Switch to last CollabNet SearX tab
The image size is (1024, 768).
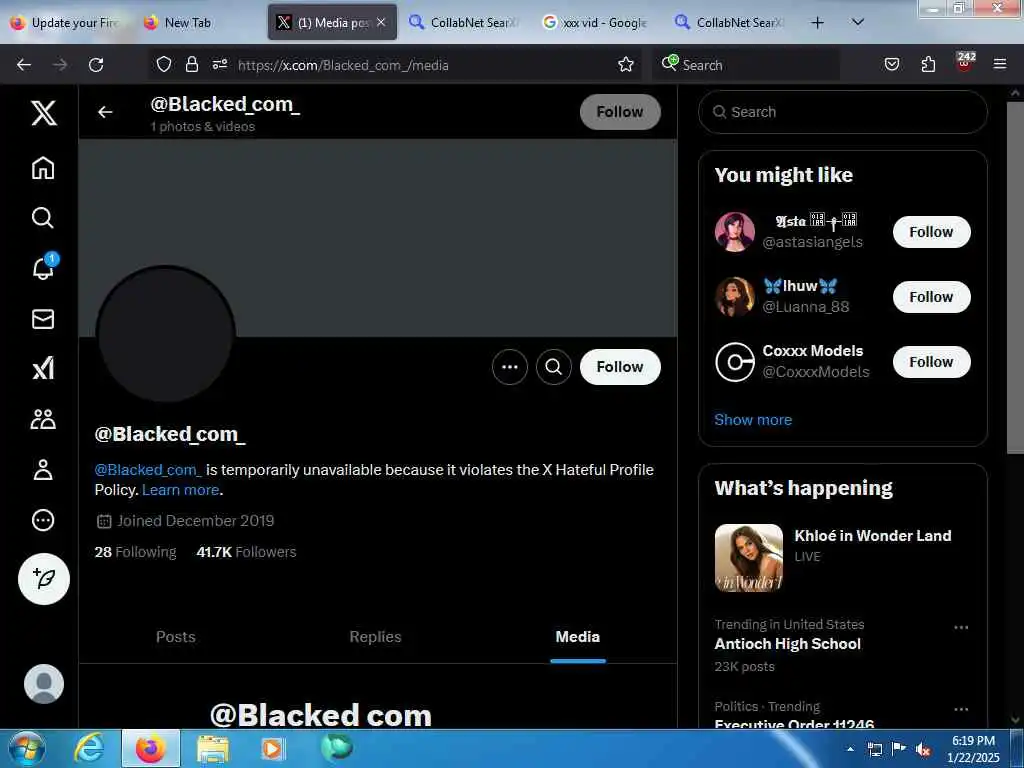[x=730, y=23]
